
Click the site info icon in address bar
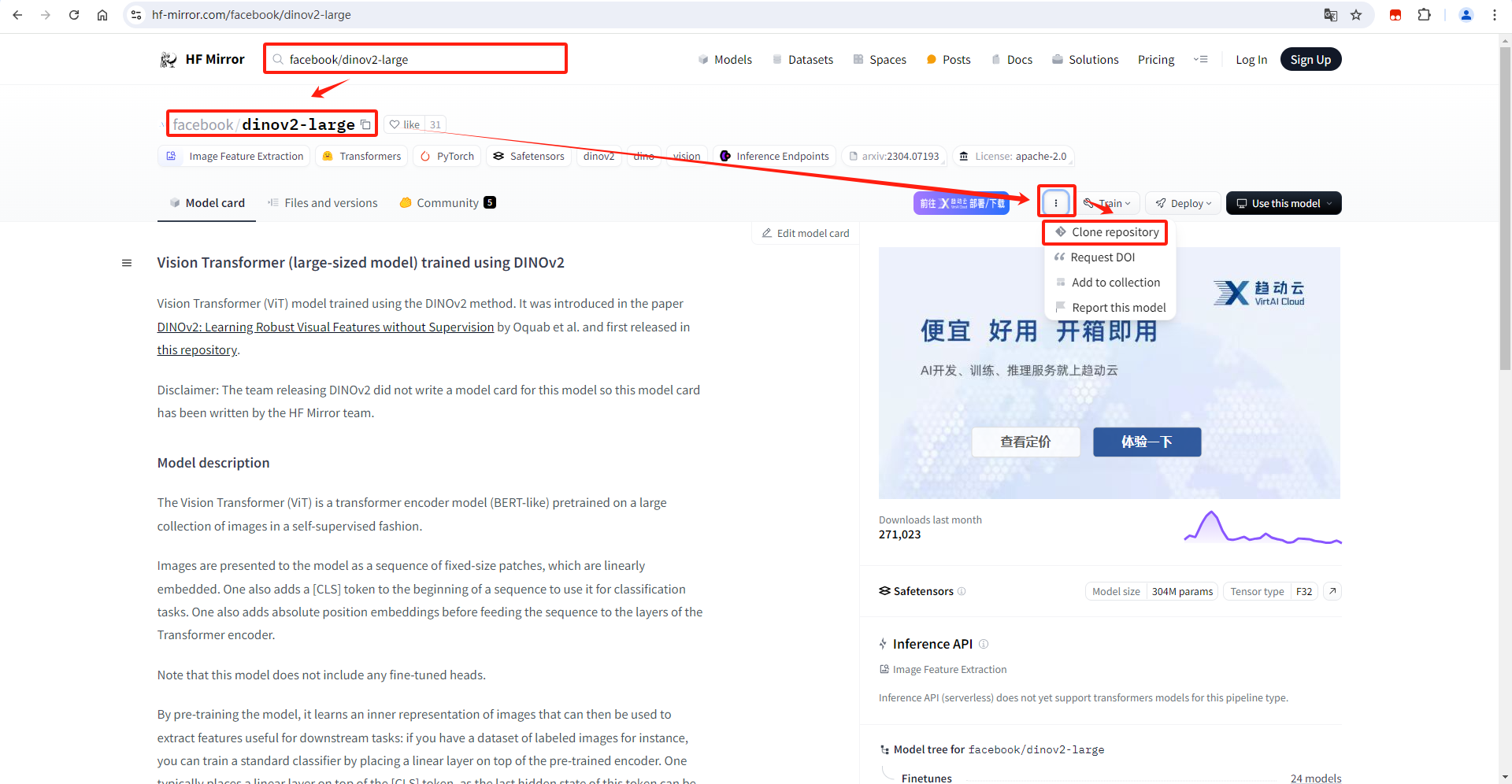(x=136, y=15)
